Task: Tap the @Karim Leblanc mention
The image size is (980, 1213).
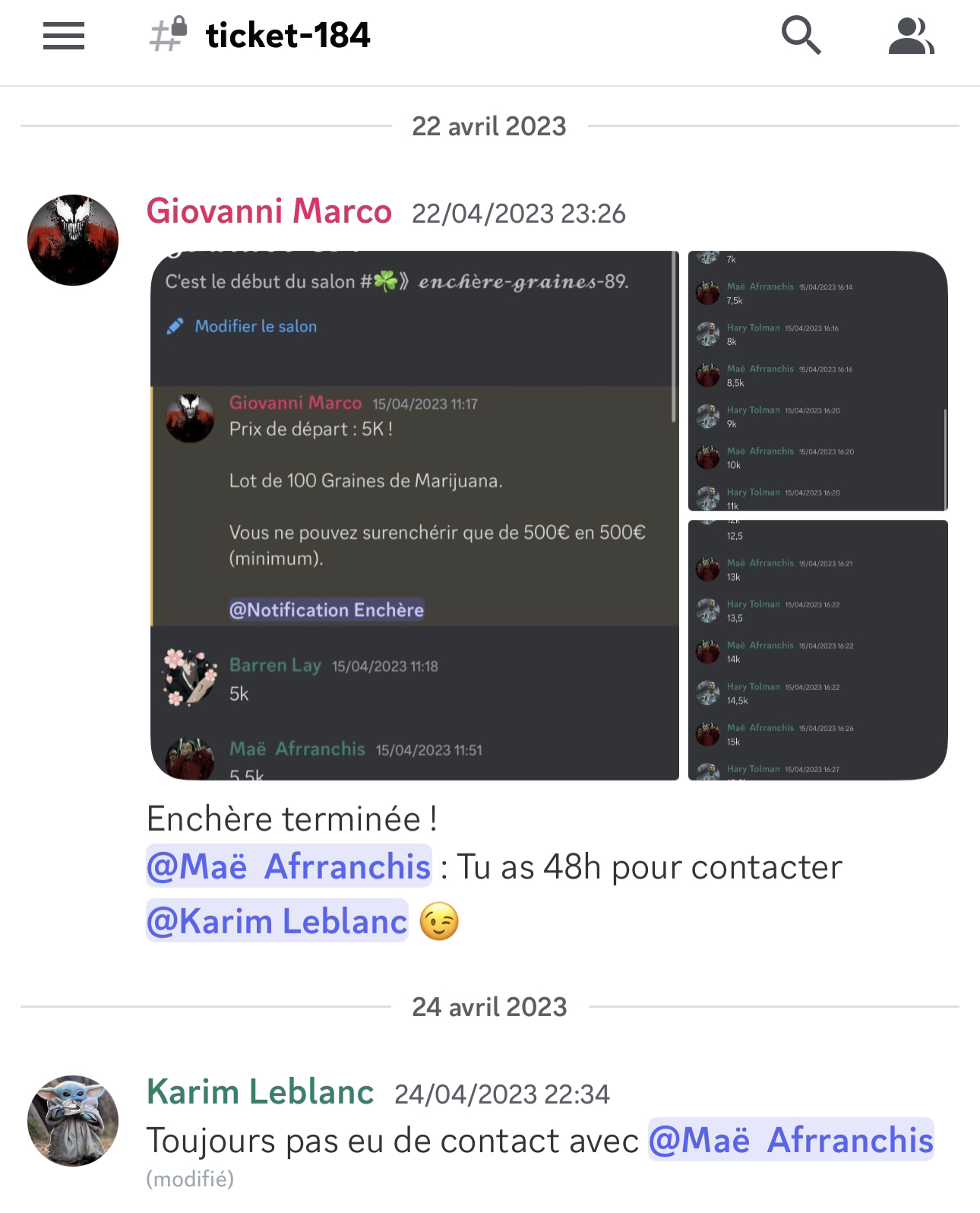Action: pos(277,920)
